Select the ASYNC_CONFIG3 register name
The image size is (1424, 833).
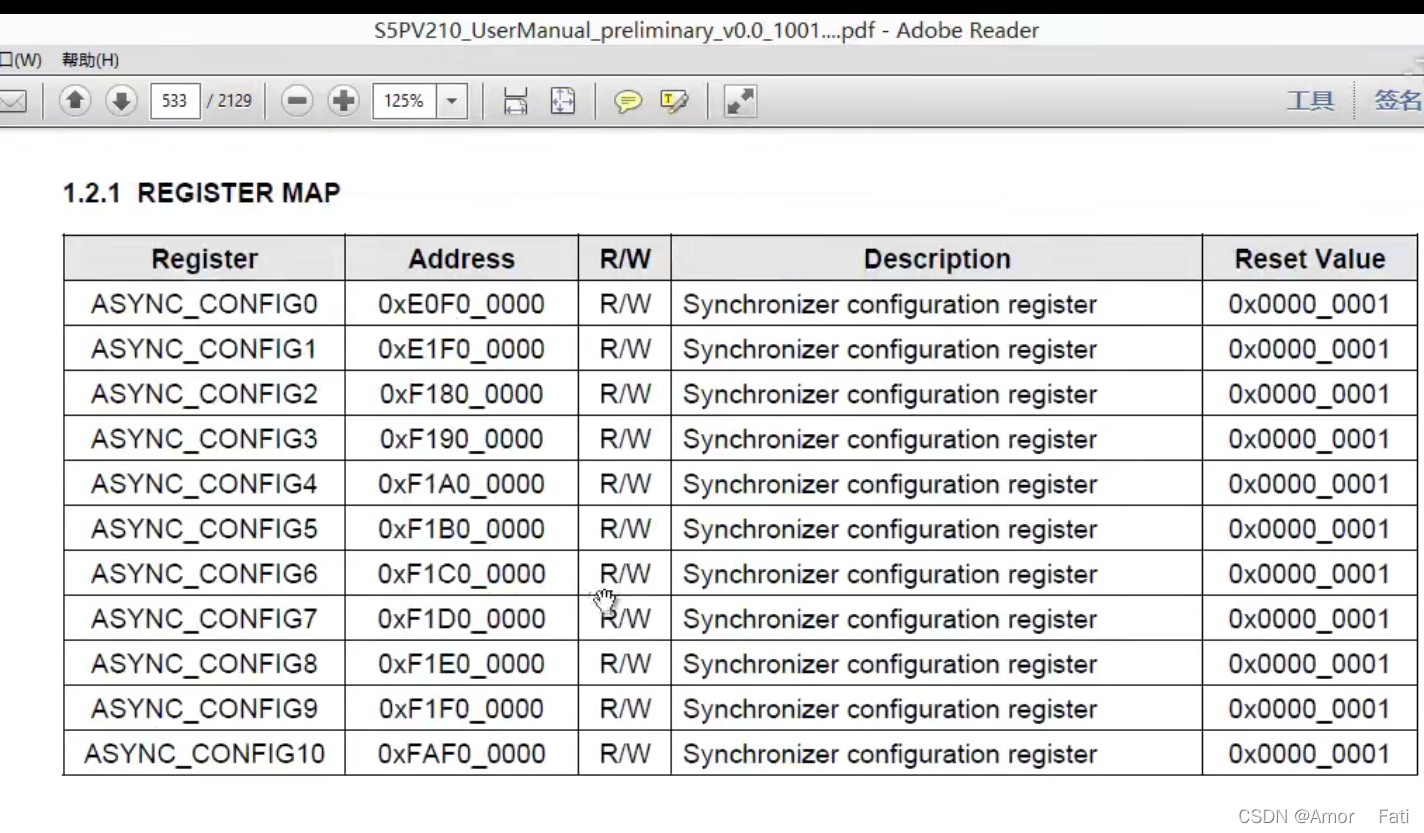pyautogui.click(x=204, y=439)
